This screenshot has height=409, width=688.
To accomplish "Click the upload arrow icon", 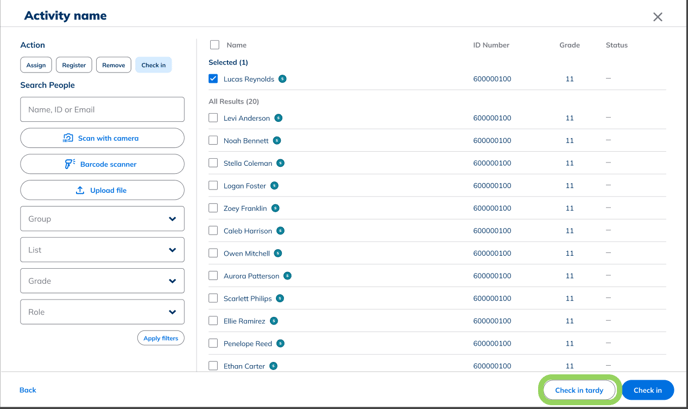I will click(80, 190).
